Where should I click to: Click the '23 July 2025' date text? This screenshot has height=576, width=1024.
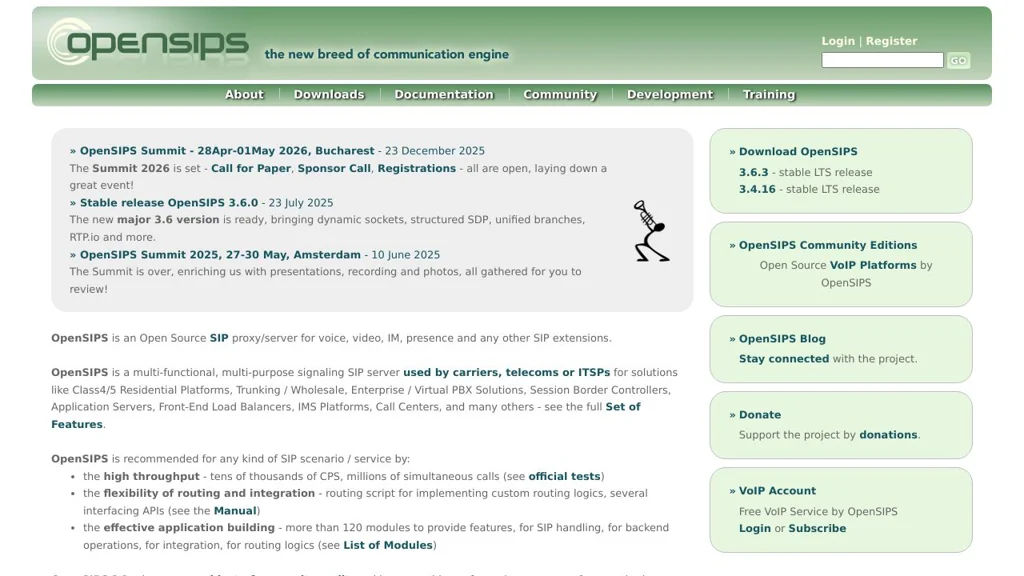coord(300,203)
